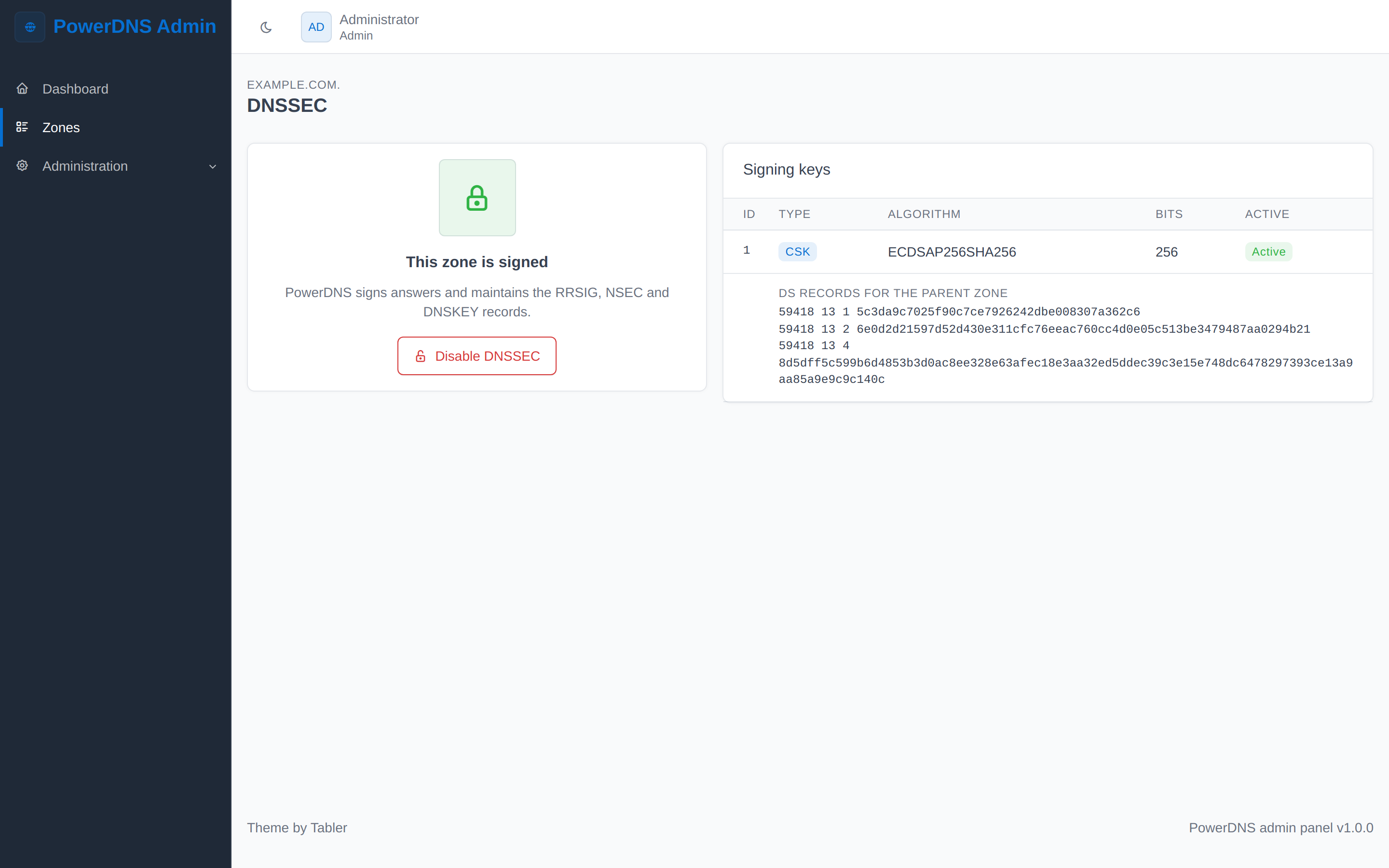Click the BITS column header
The height and width of the screenshot is (868, 1389).
[x=1169, y=214]
